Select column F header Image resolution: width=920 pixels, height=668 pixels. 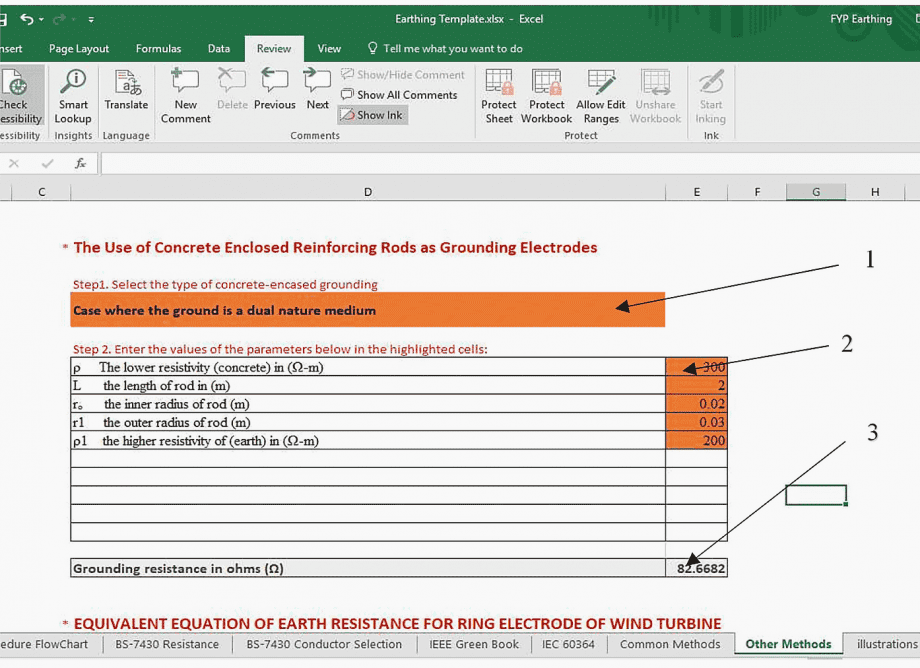click(x=757, y=192)
